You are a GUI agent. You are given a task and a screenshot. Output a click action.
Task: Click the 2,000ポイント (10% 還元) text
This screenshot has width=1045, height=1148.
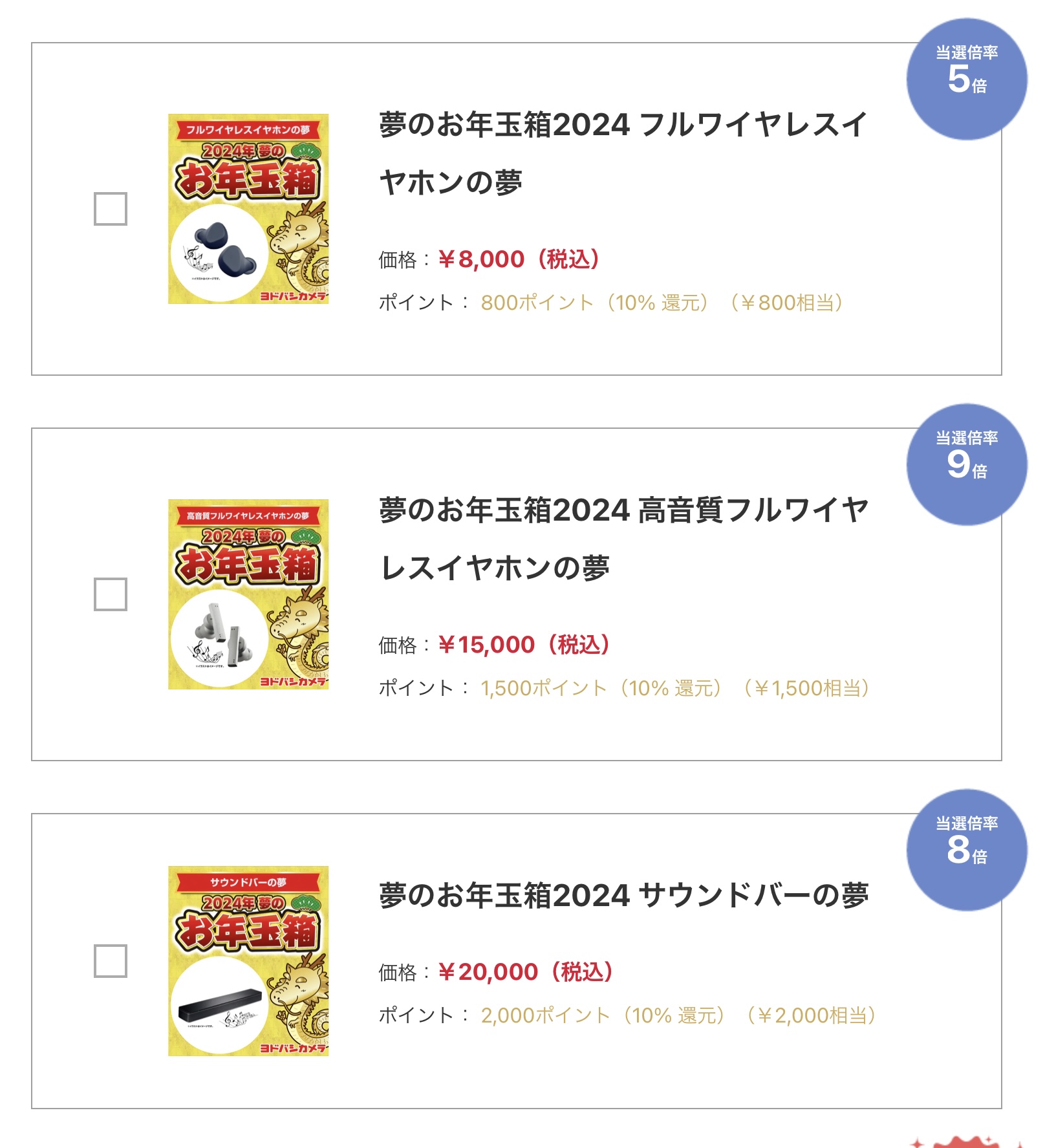point(603,1015)
